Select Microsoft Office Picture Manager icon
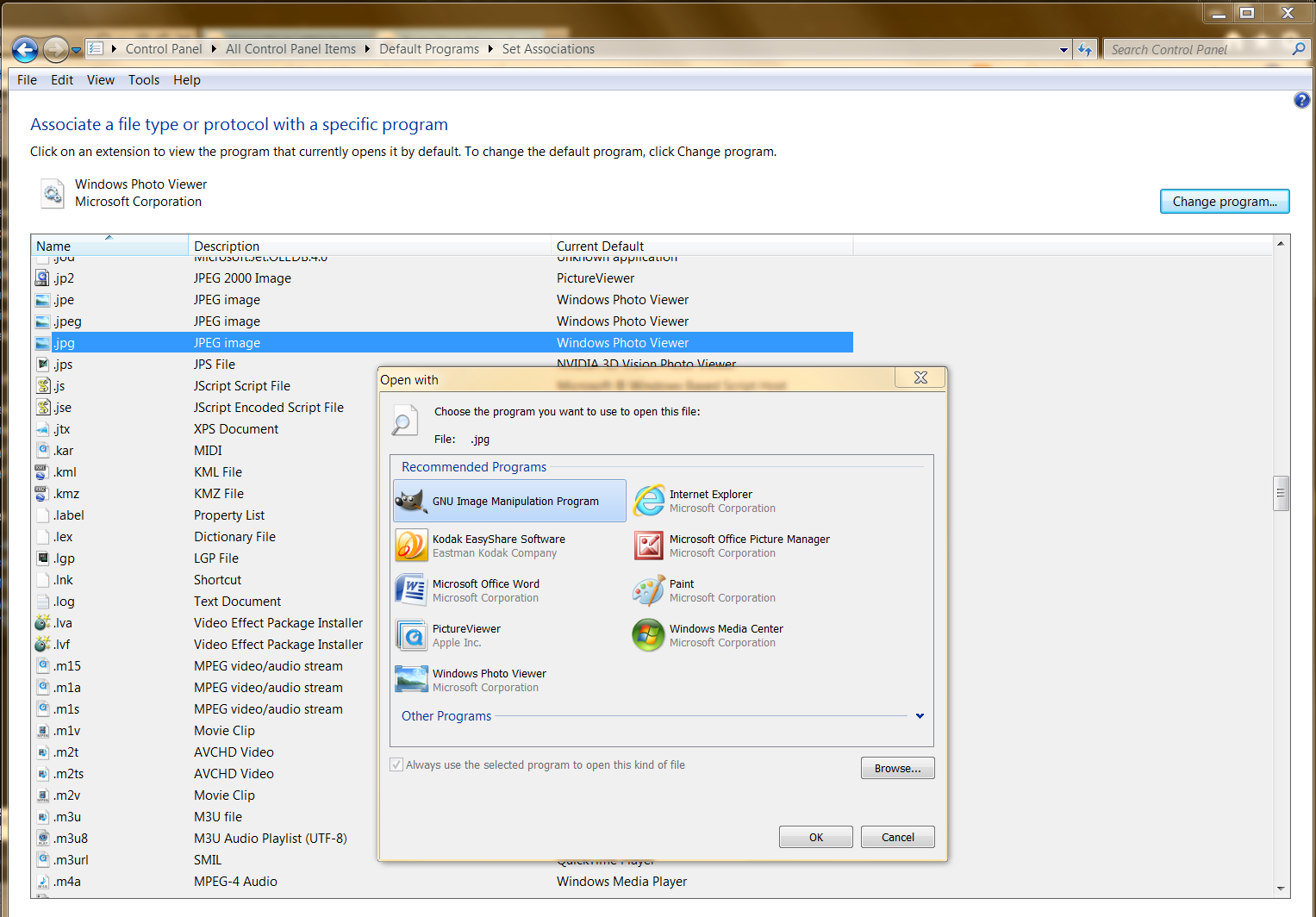 click(x=649, y=546)
